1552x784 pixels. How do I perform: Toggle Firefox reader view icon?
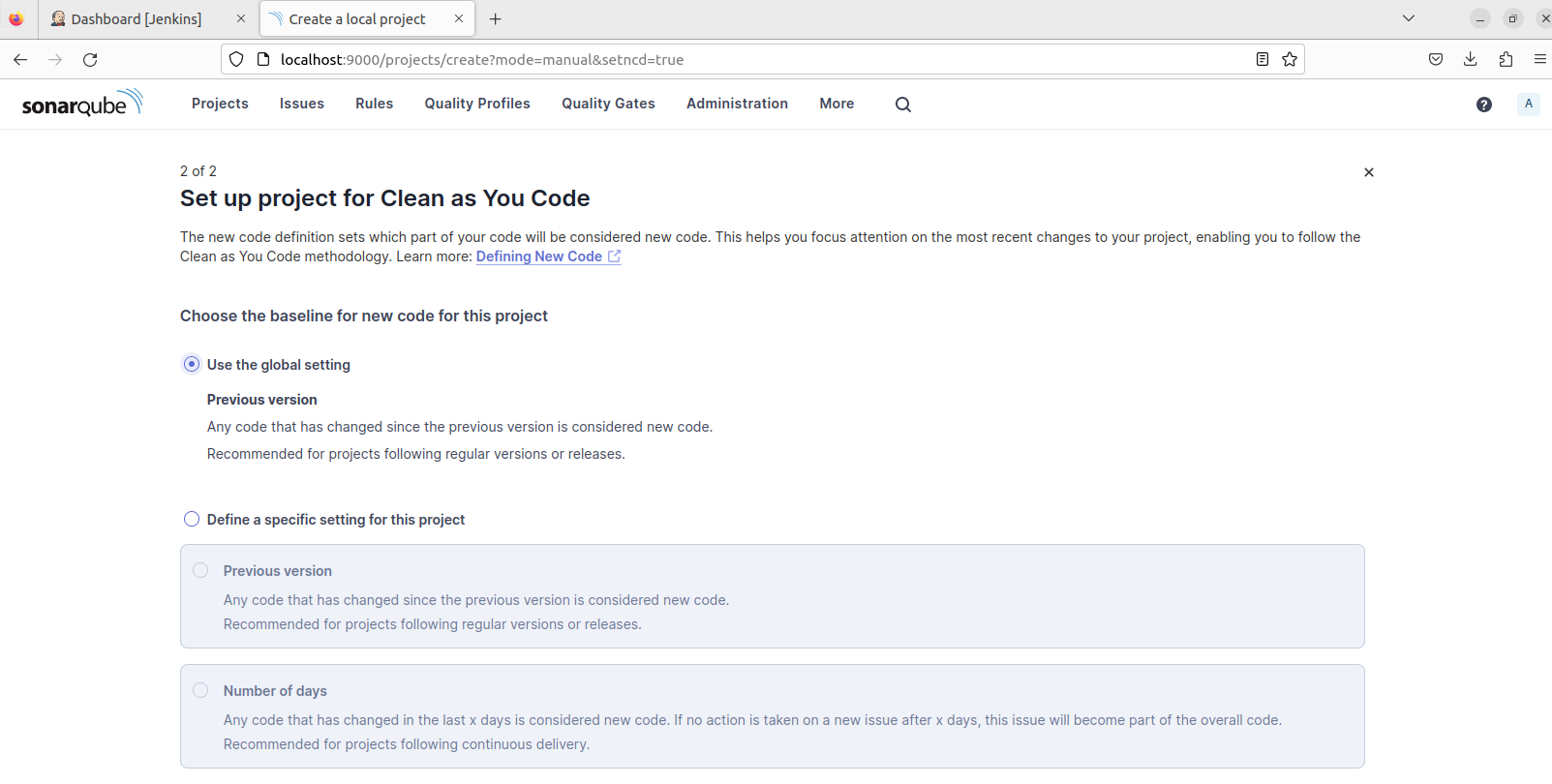1263,59
